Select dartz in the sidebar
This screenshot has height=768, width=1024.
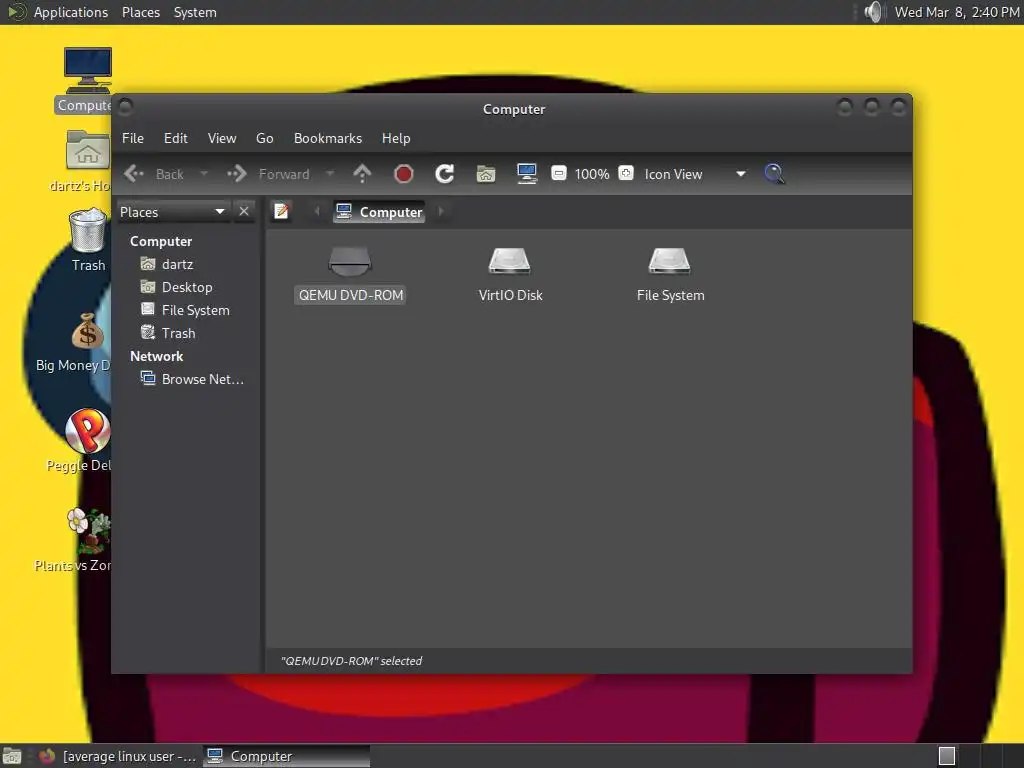click(x=177, y=264)
